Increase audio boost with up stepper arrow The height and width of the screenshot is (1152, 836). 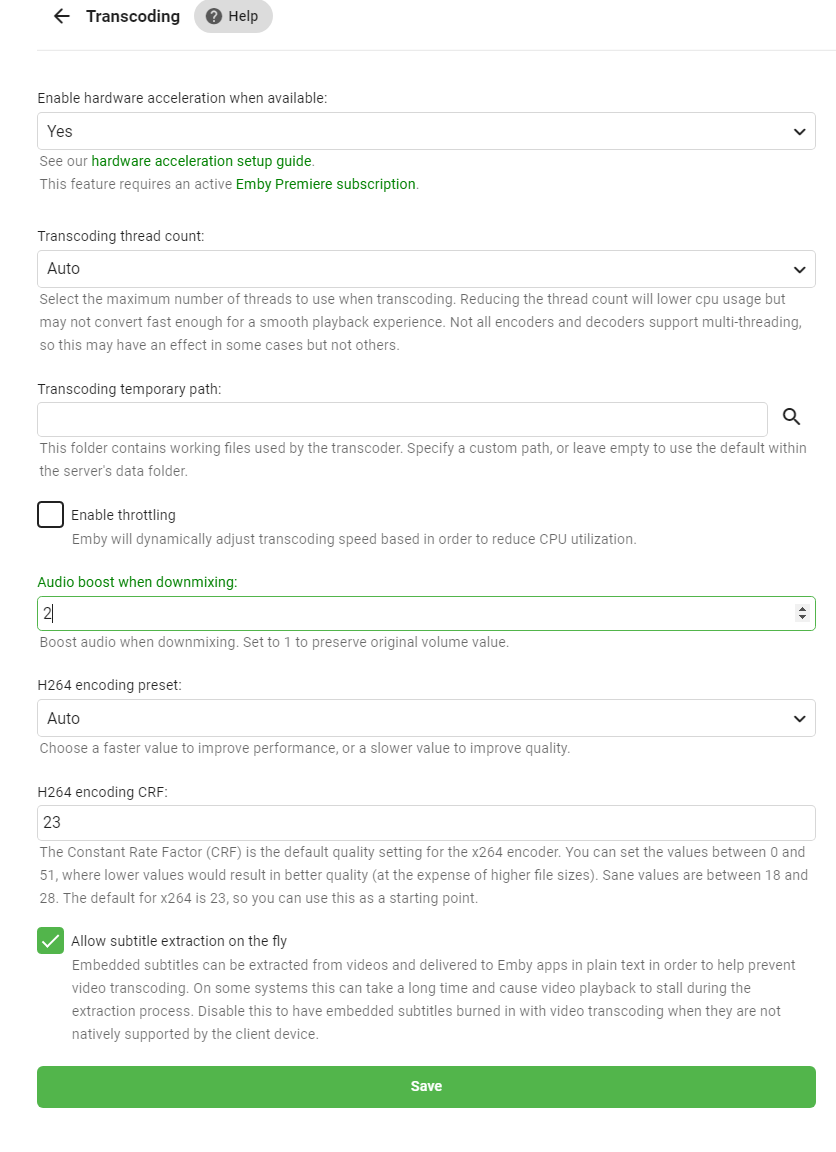[802, 609]
